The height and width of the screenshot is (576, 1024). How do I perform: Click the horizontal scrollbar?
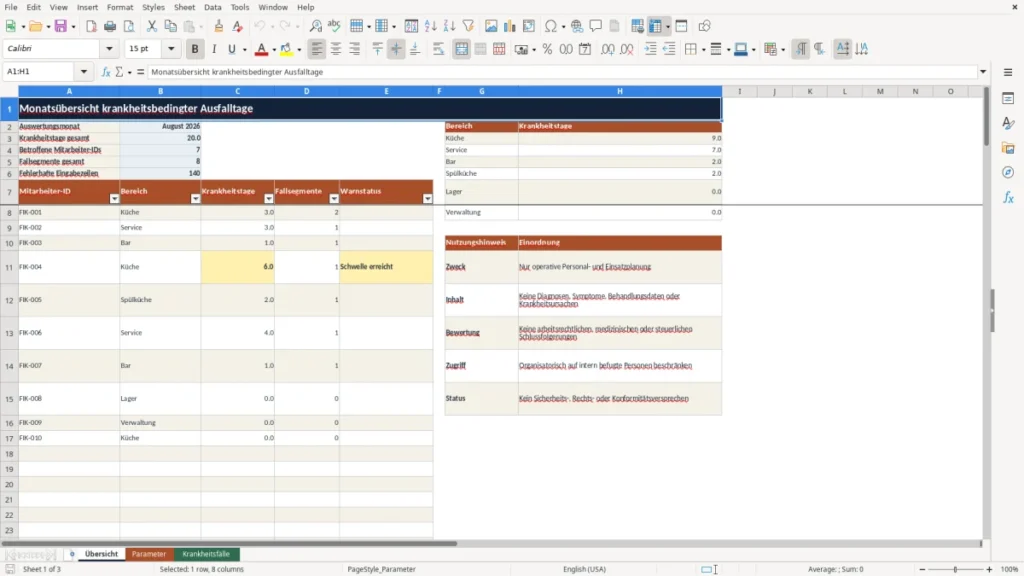pos(229,543)
